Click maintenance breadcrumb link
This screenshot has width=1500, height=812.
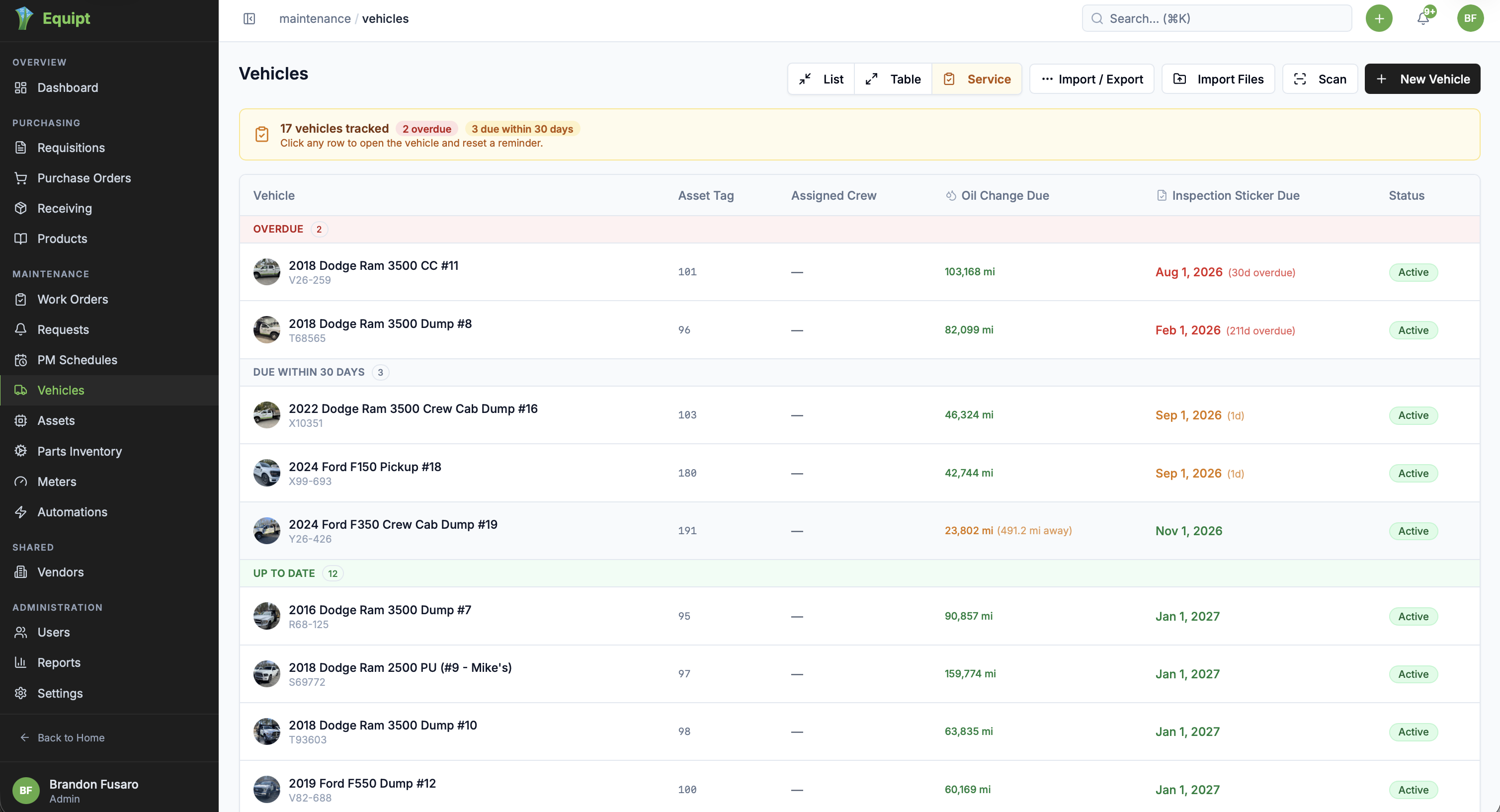pos(315,18)
